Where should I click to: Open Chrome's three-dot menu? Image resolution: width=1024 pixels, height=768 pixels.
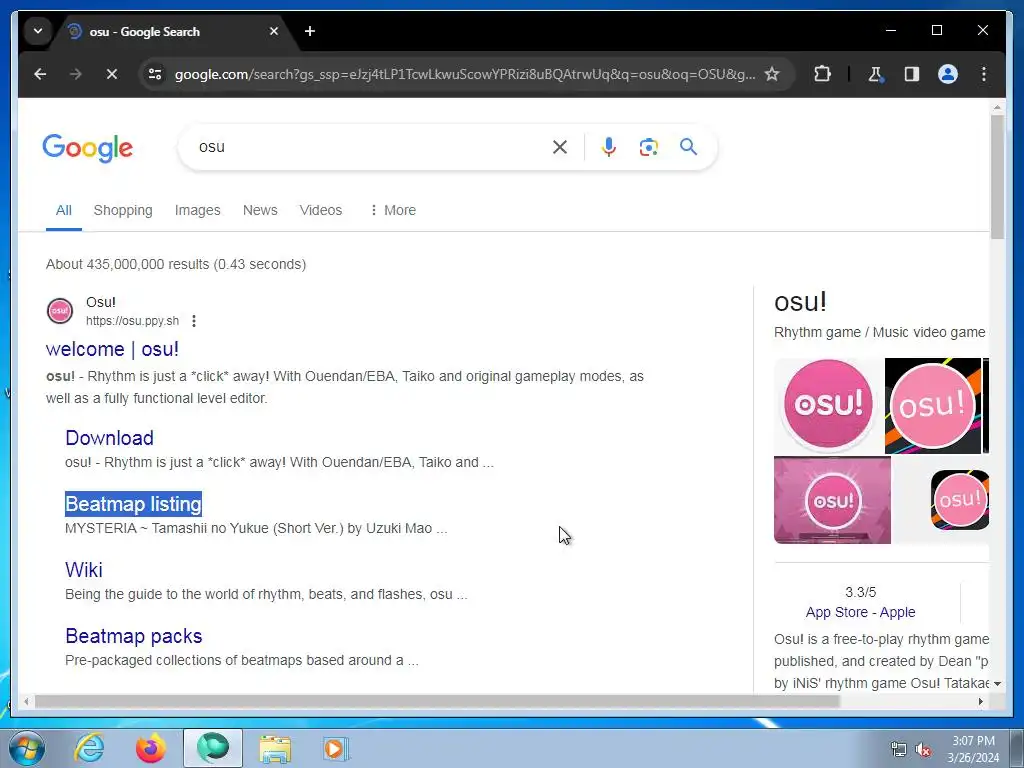click(984, 74)
